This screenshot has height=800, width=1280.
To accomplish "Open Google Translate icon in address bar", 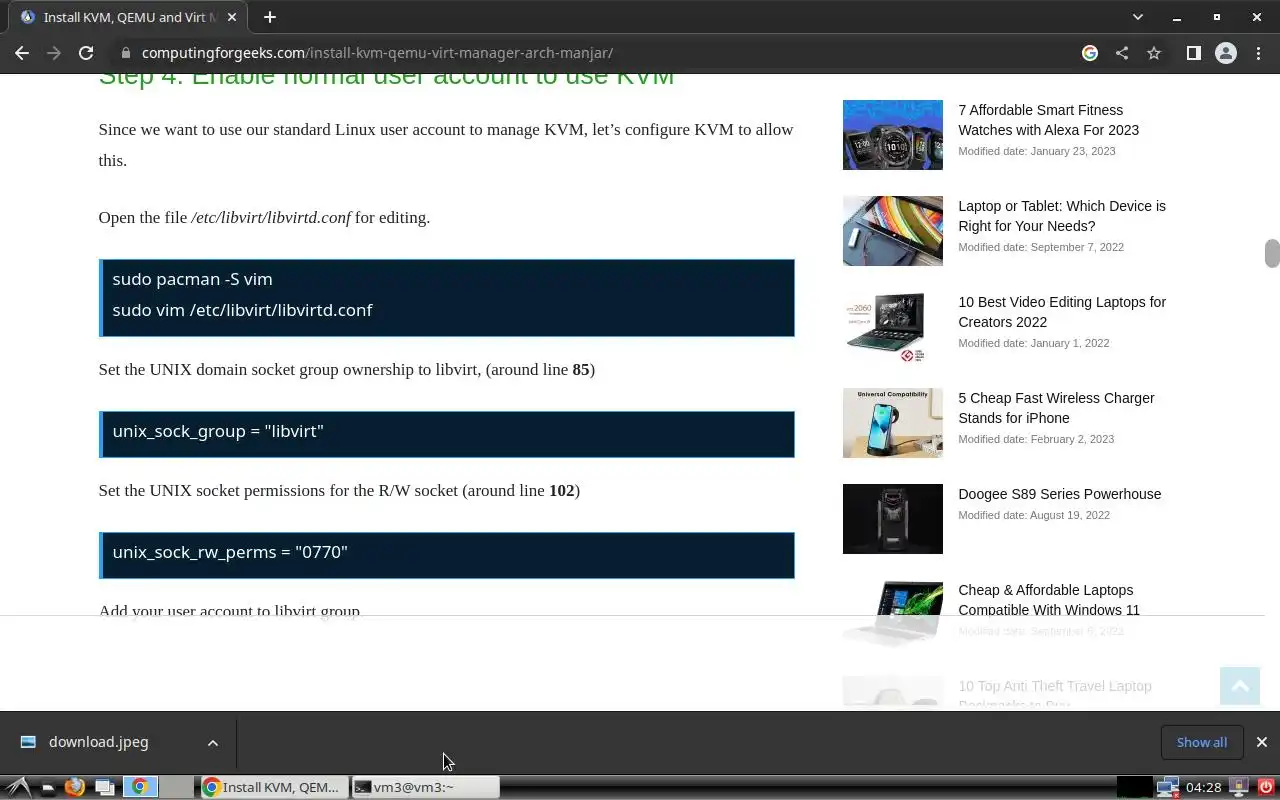I will pos(1090,53).
